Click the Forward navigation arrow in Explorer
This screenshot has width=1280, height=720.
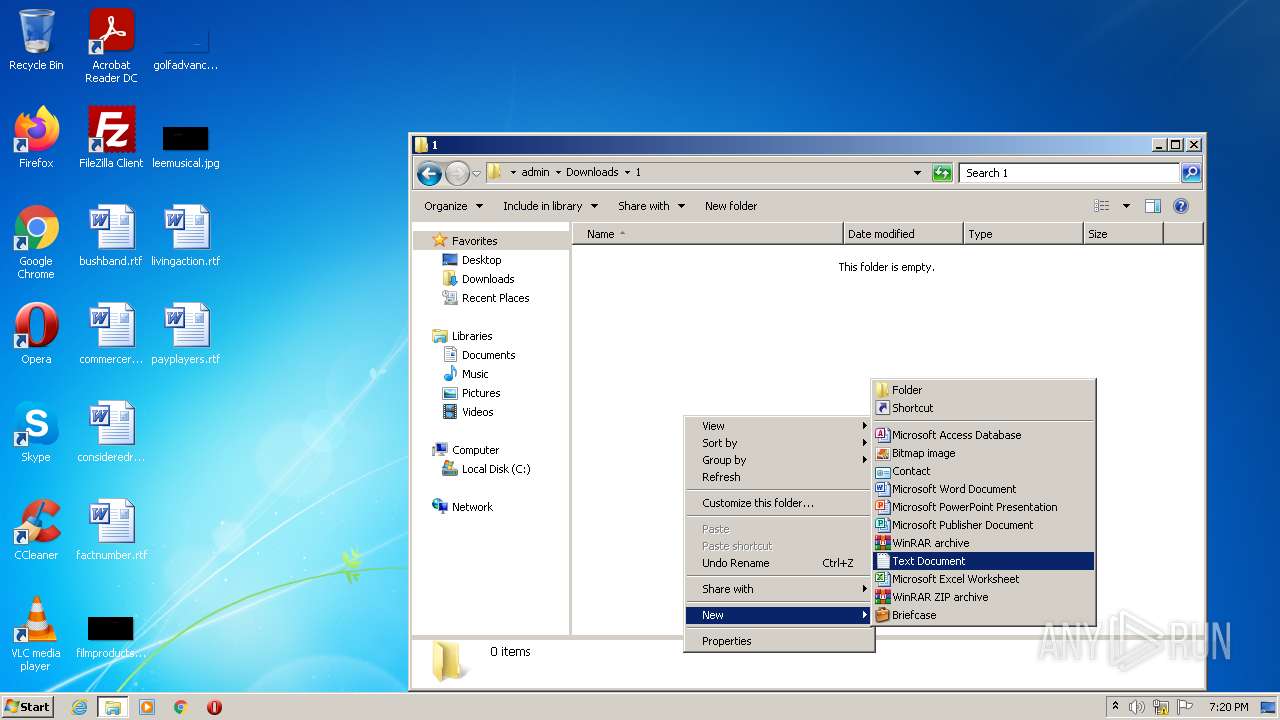(x=457, y=173)
